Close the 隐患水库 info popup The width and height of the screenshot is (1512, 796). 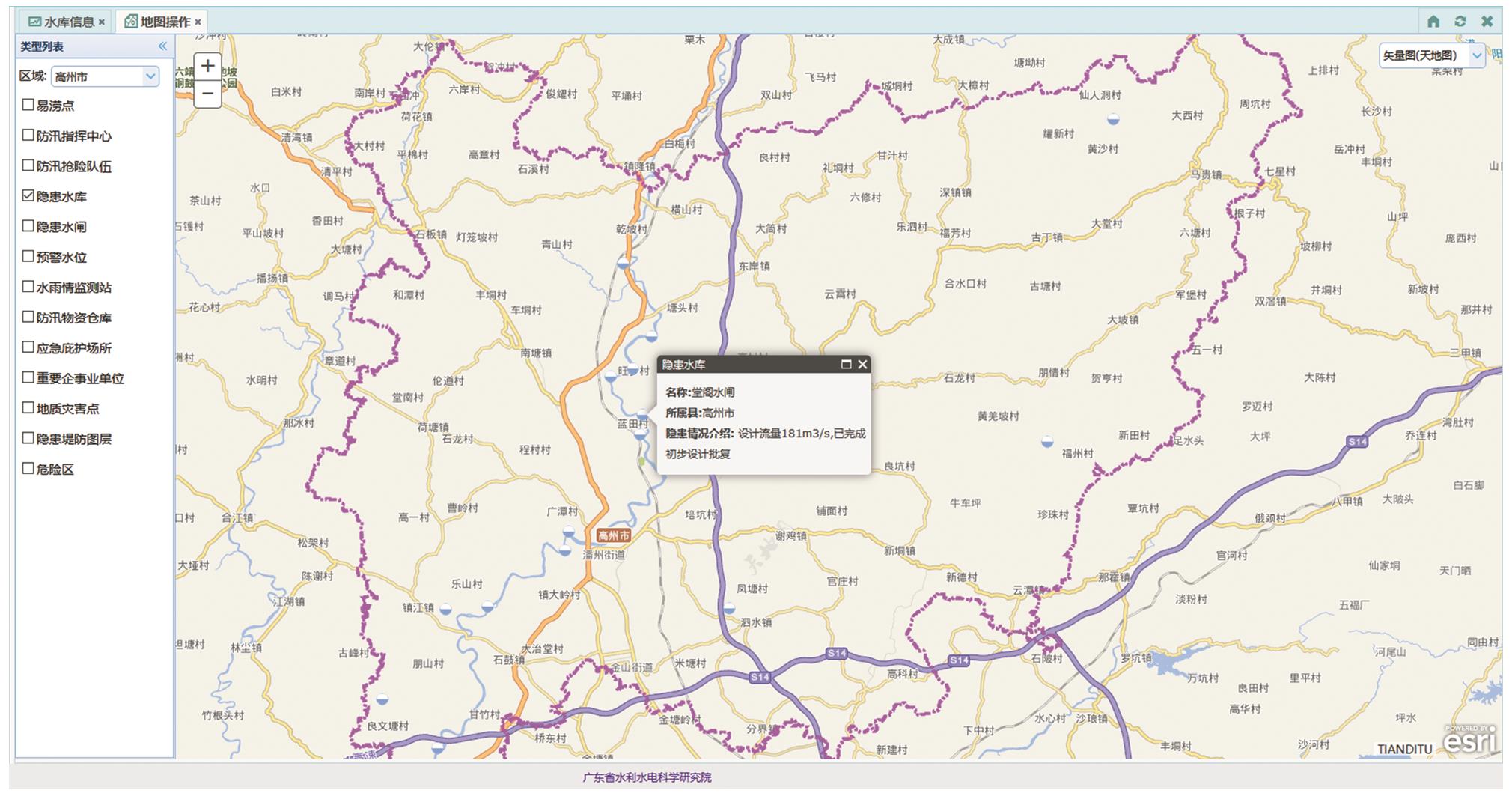(862, 365)
